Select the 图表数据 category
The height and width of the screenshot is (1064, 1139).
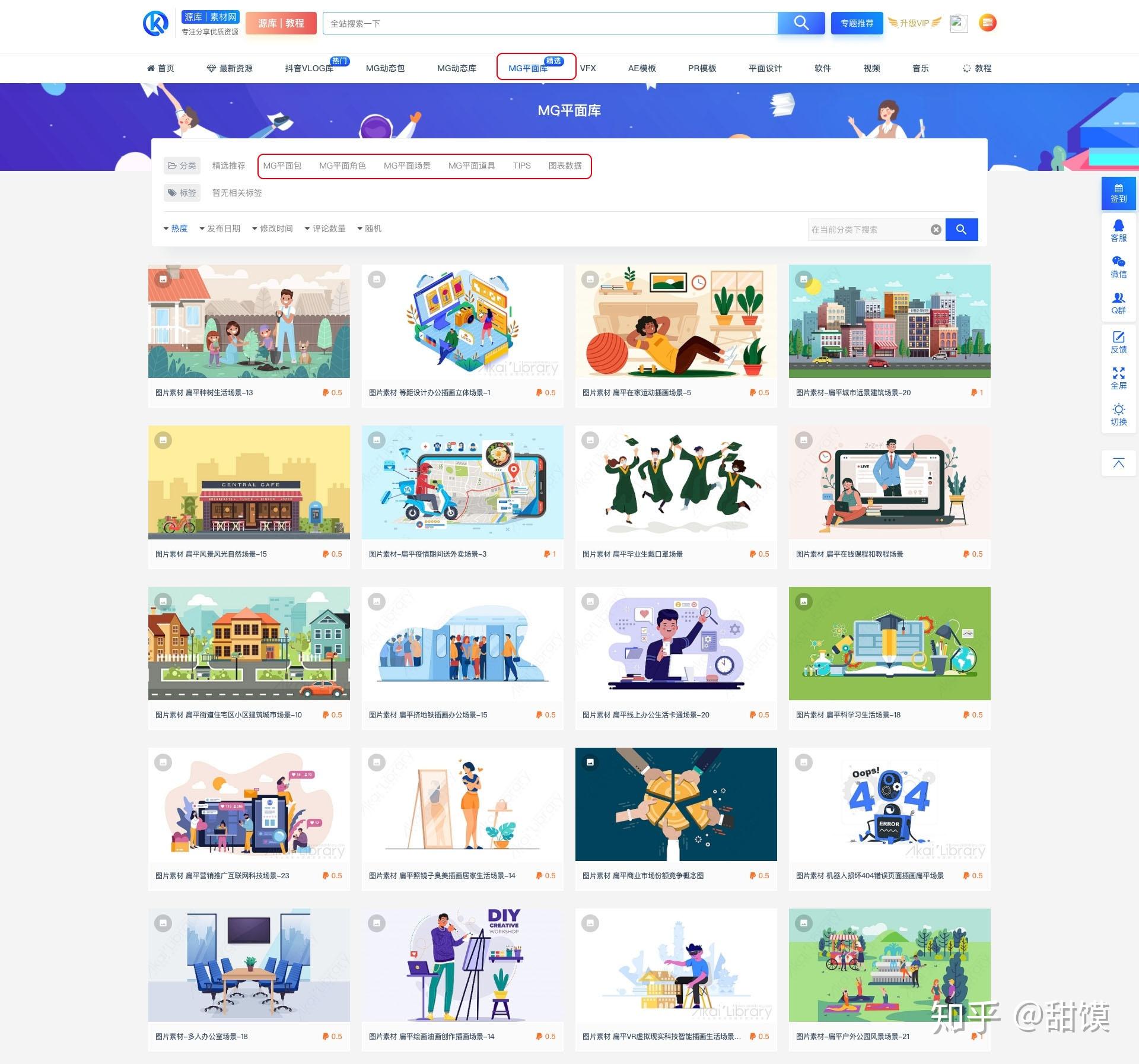pyautogui.click(x=565, y=166)
